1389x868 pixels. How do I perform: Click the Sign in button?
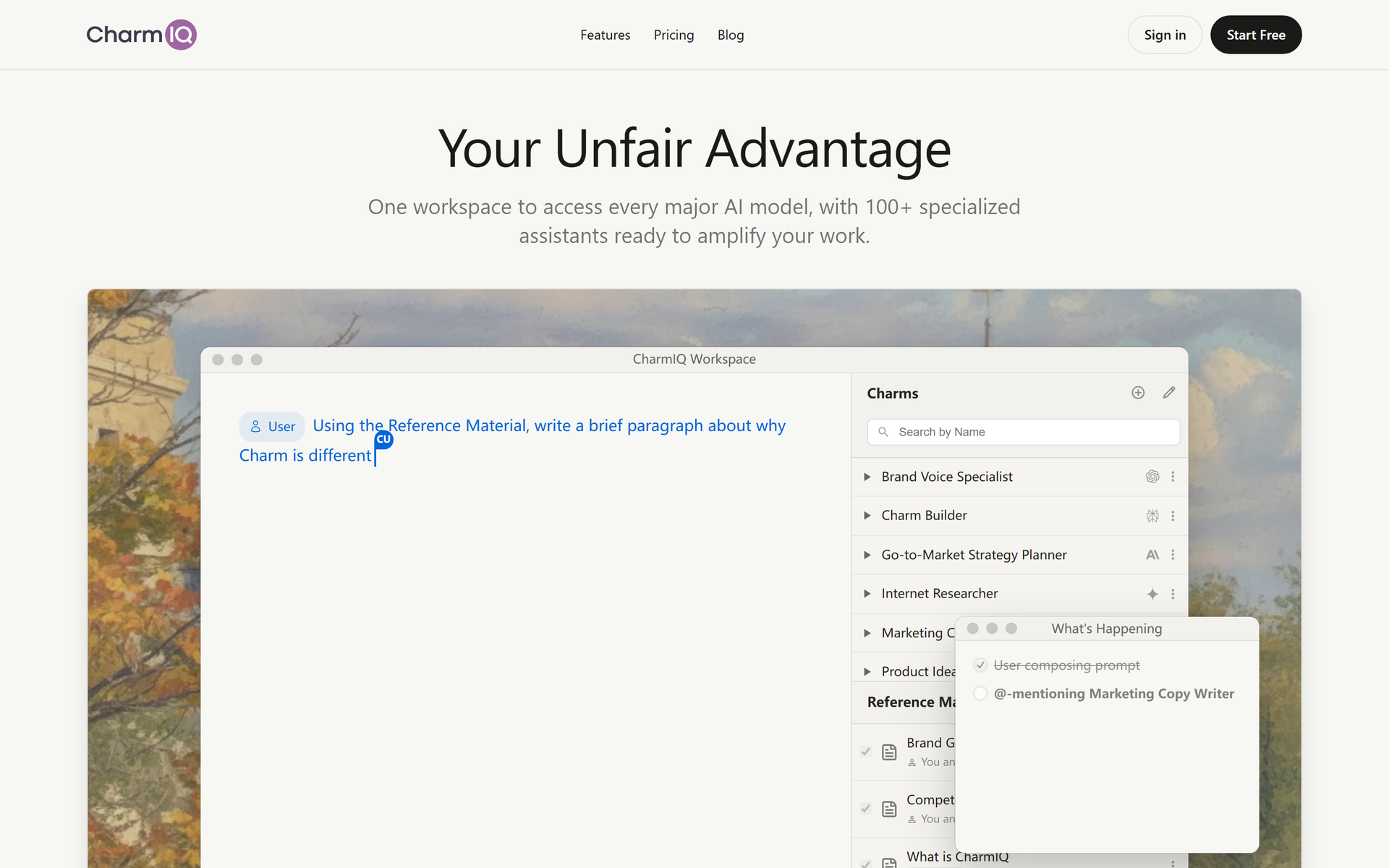click(1165, 35)
